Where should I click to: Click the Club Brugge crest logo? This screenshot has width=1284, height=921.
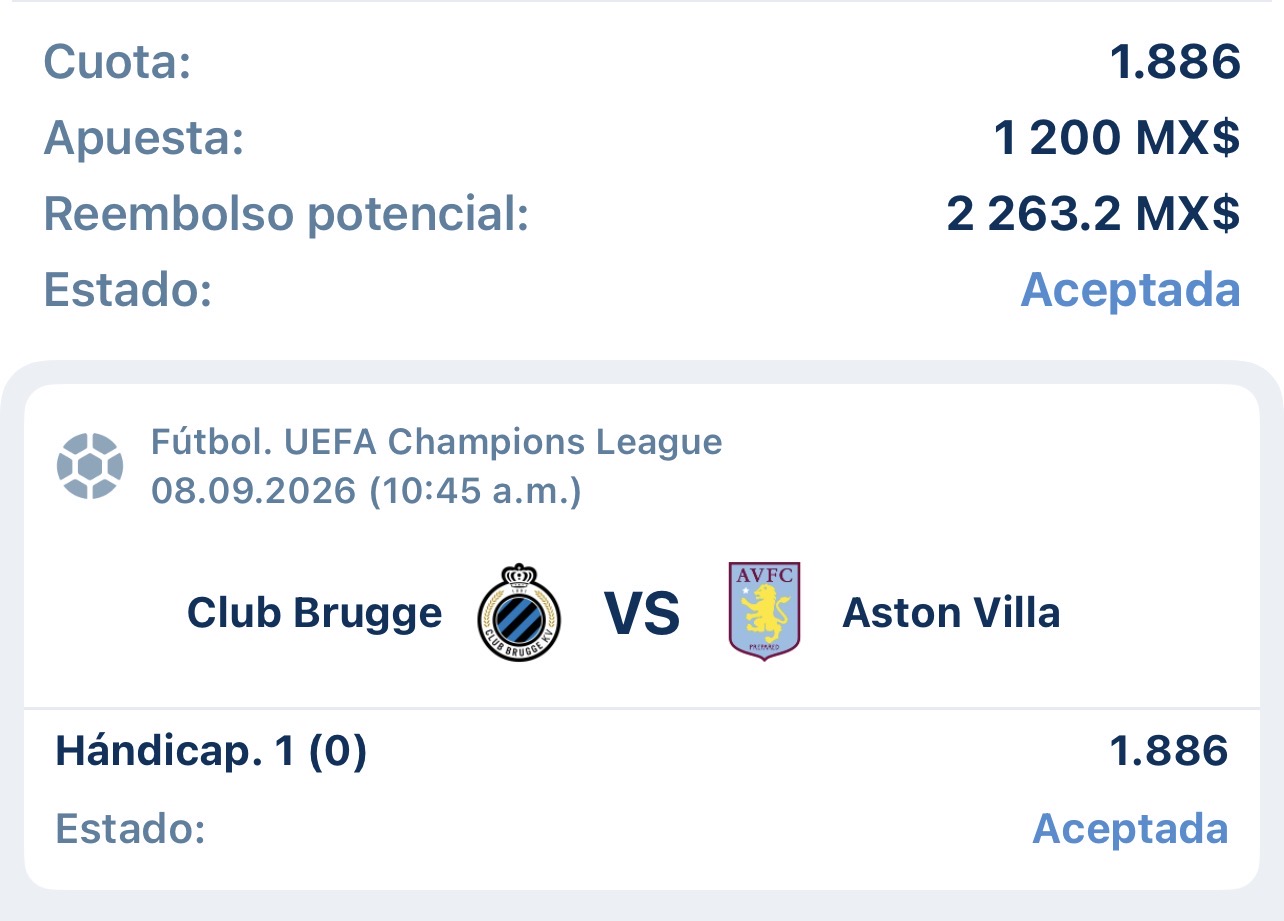pos(520,612)
